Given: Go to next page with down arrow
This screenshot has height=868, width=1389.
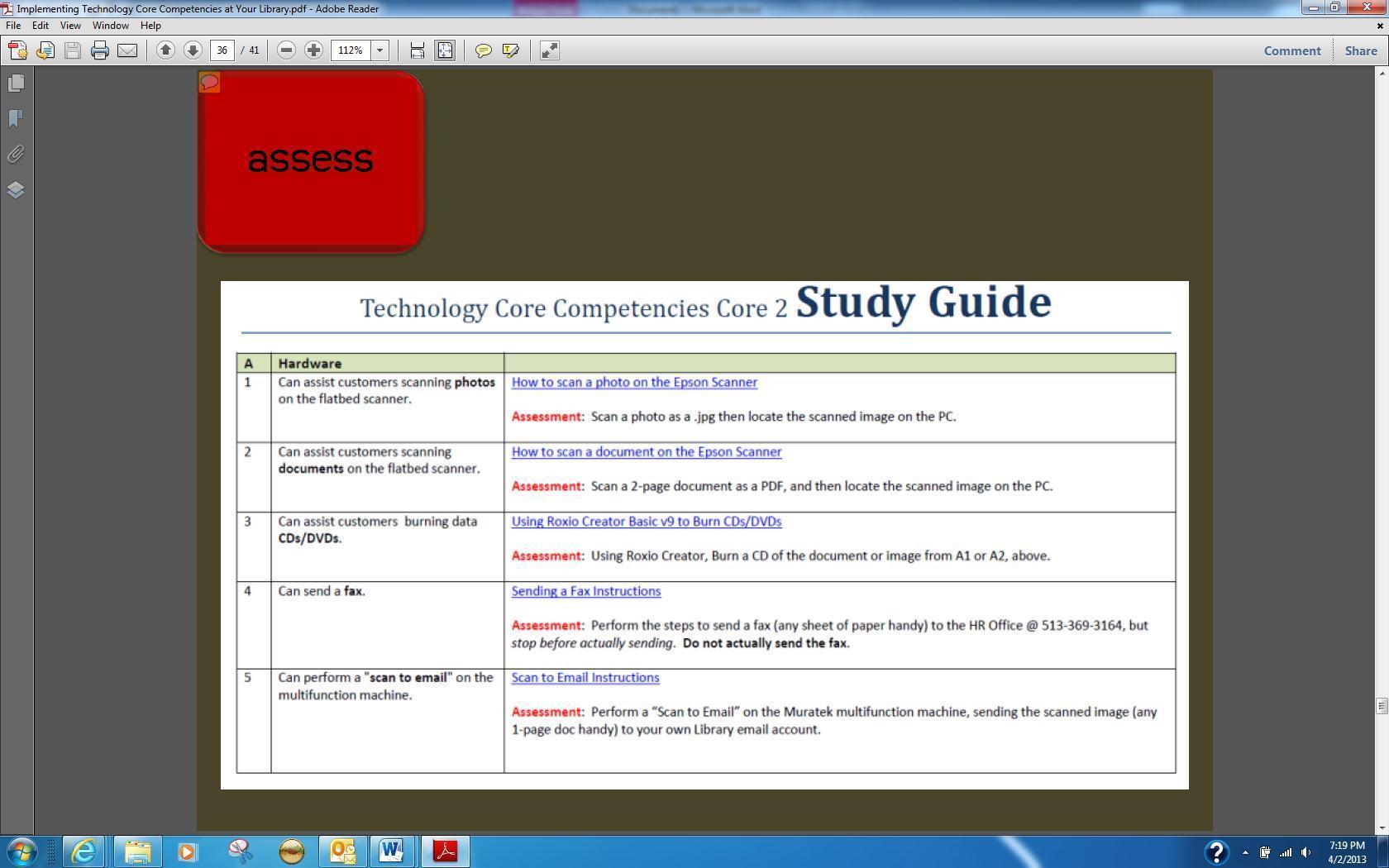Looking at the screenshot, I should 193,50.
